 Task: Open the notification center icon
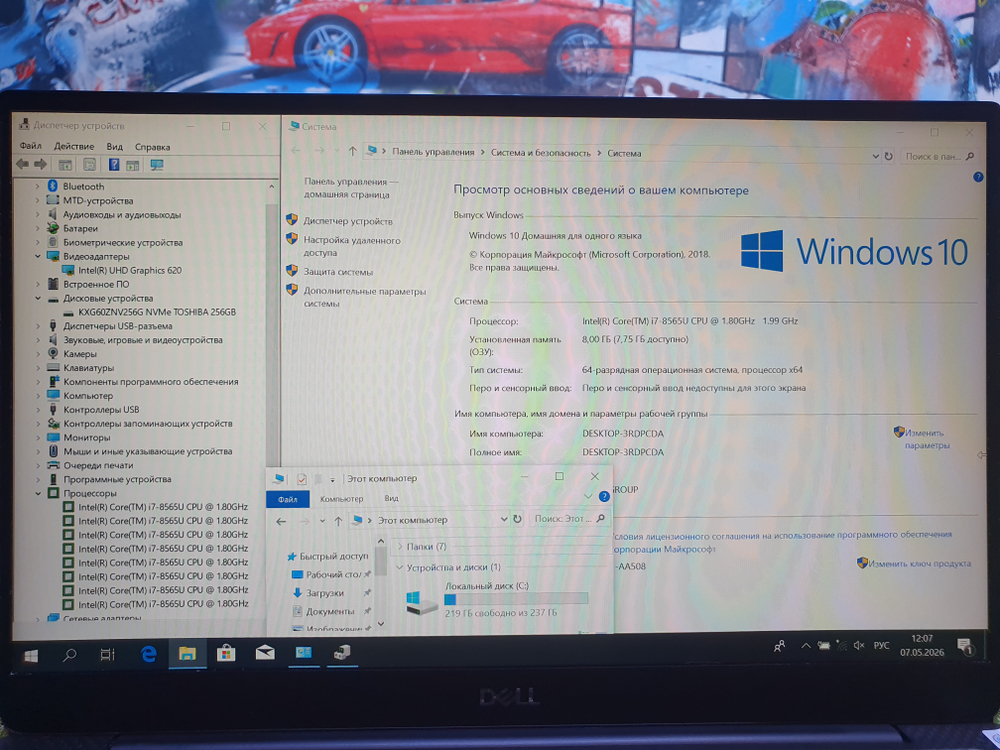tap(965, 647)
